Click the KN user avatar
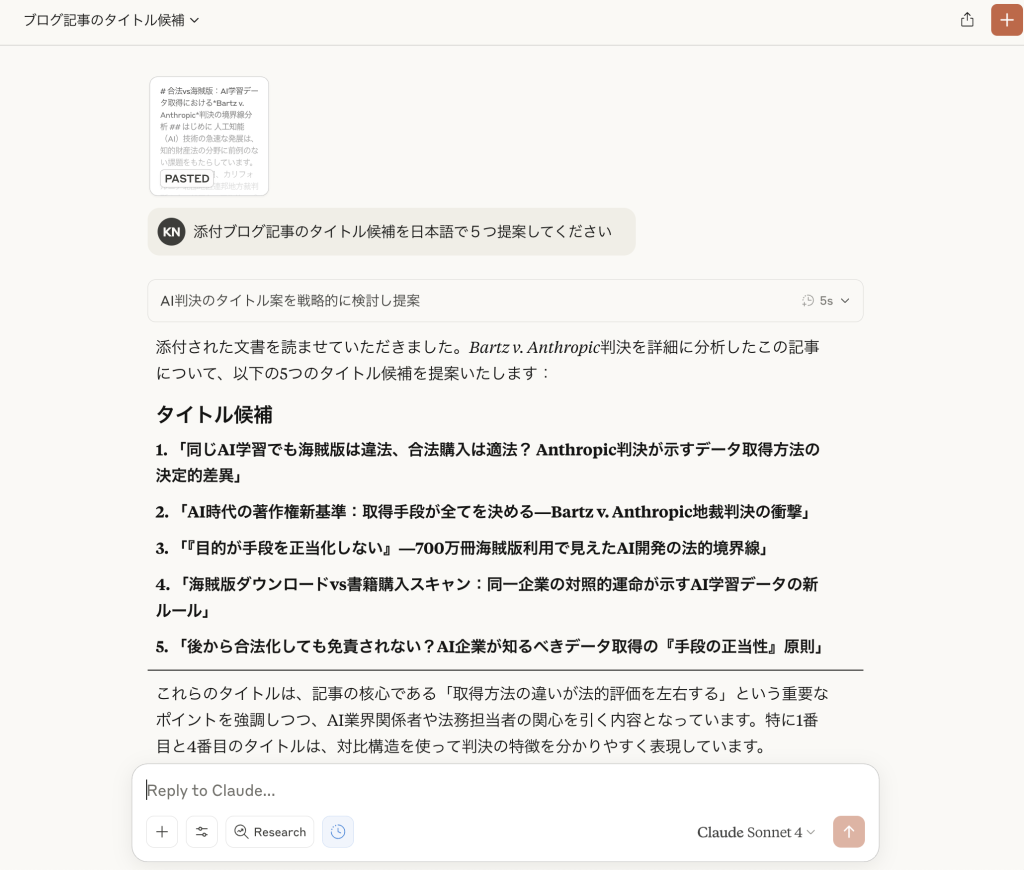This screenshot has height=870, width=1024. pyautogui.click(x=172, y=232)
